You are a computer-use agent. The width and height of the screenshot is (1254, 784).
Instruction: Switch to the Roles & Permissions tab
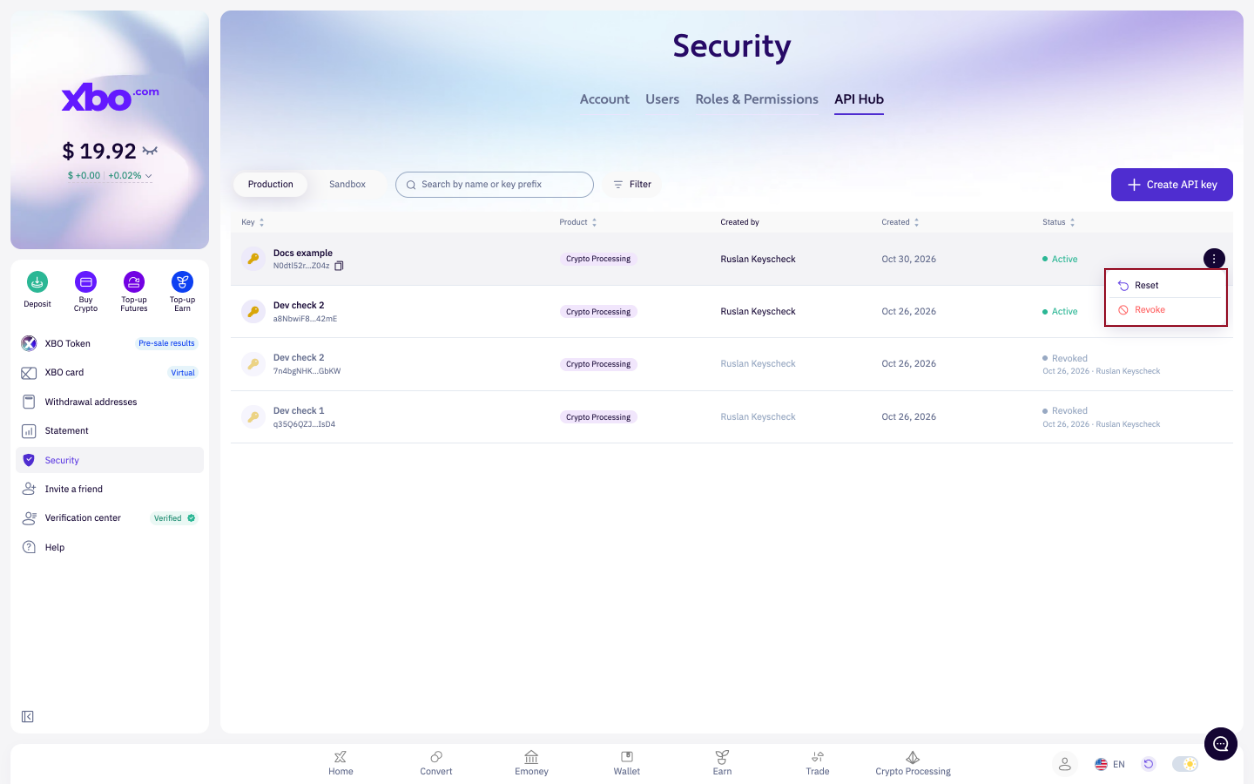[757, 99]
